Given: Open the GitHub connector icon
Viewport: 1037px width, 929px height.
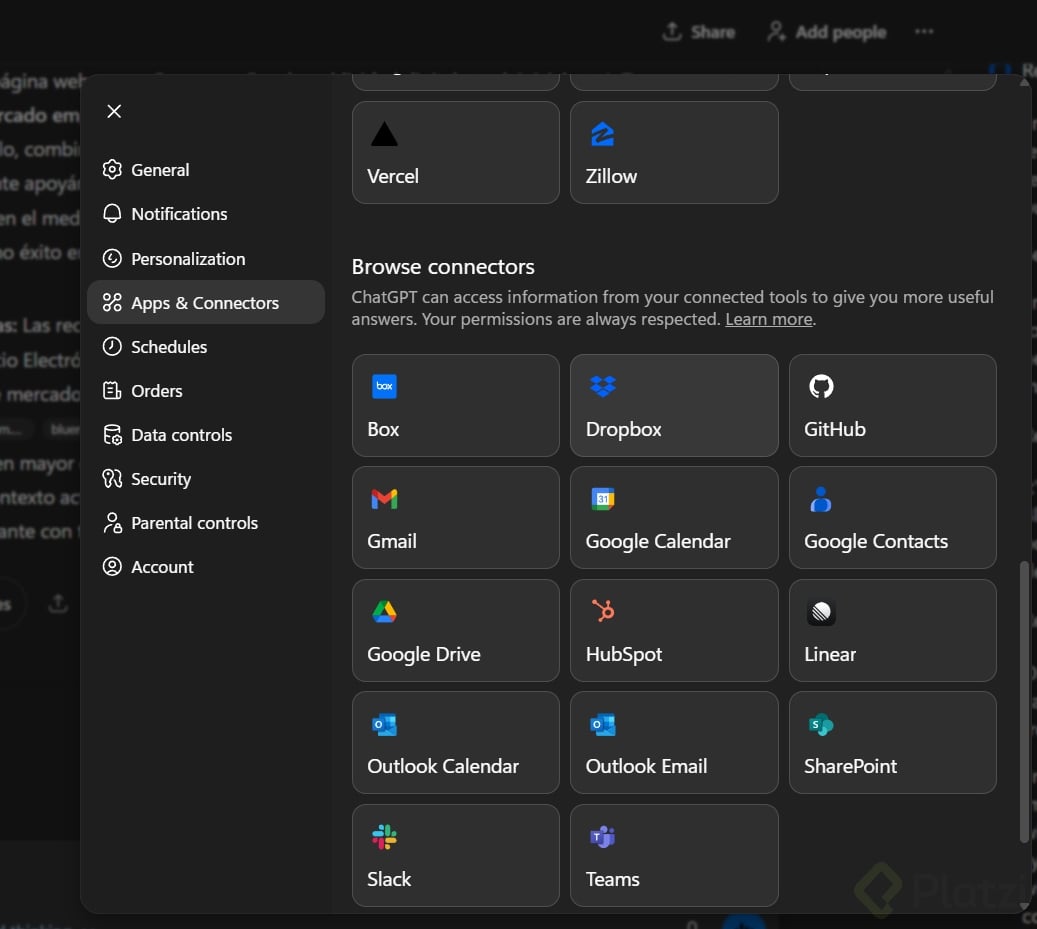Looking at the screenshot, I should tap(821, 387).
